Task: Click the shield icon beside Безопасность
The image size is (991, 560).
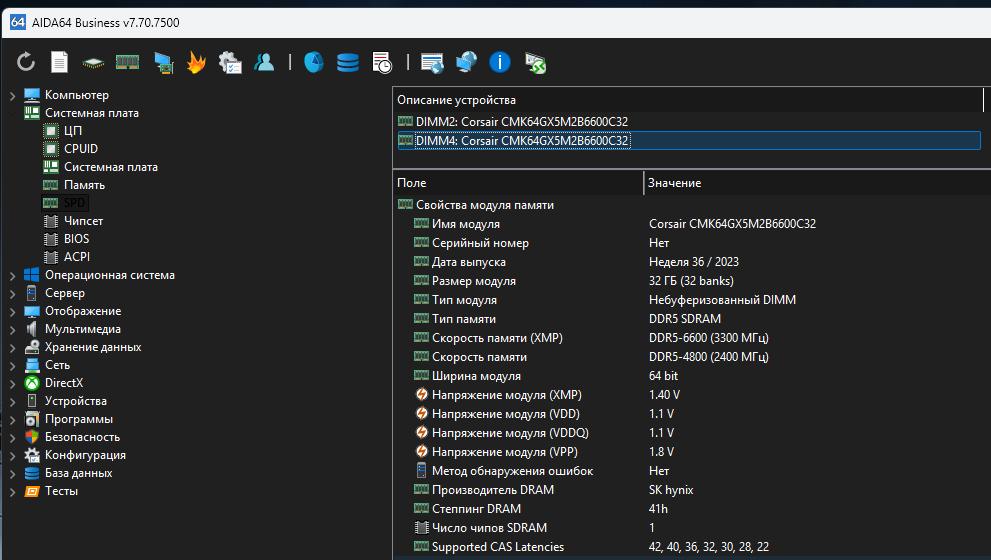Action: 32,437
